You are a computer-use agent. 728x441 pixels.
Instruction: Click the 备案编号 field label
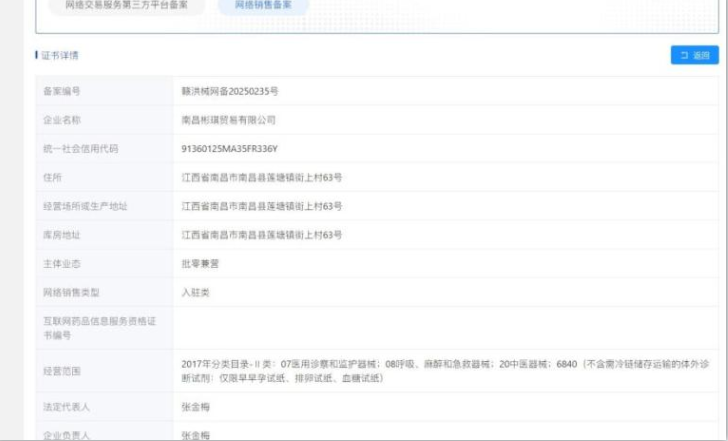tap(62, 91)
